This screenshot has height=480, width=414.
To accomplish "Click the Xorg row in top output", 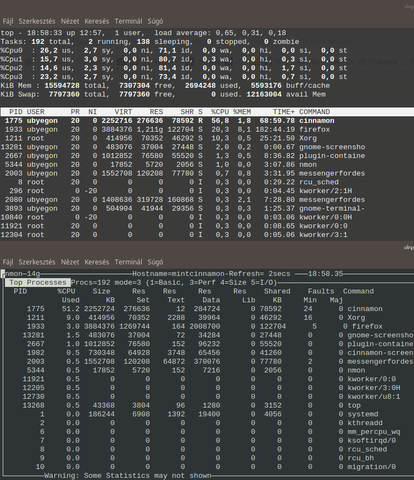I will (x=207, y=138).
